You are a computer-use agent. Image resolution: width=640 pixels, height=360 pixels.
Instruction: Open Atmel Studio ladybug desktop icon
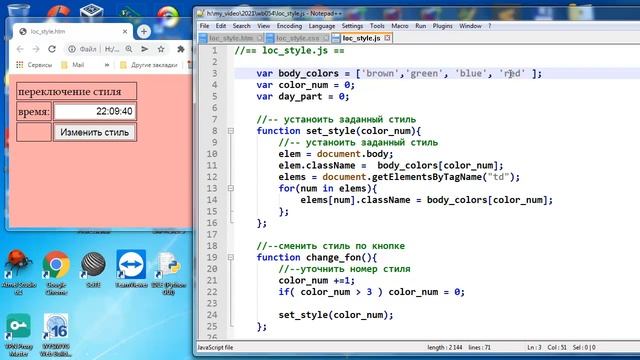click(x=18, y=273)
